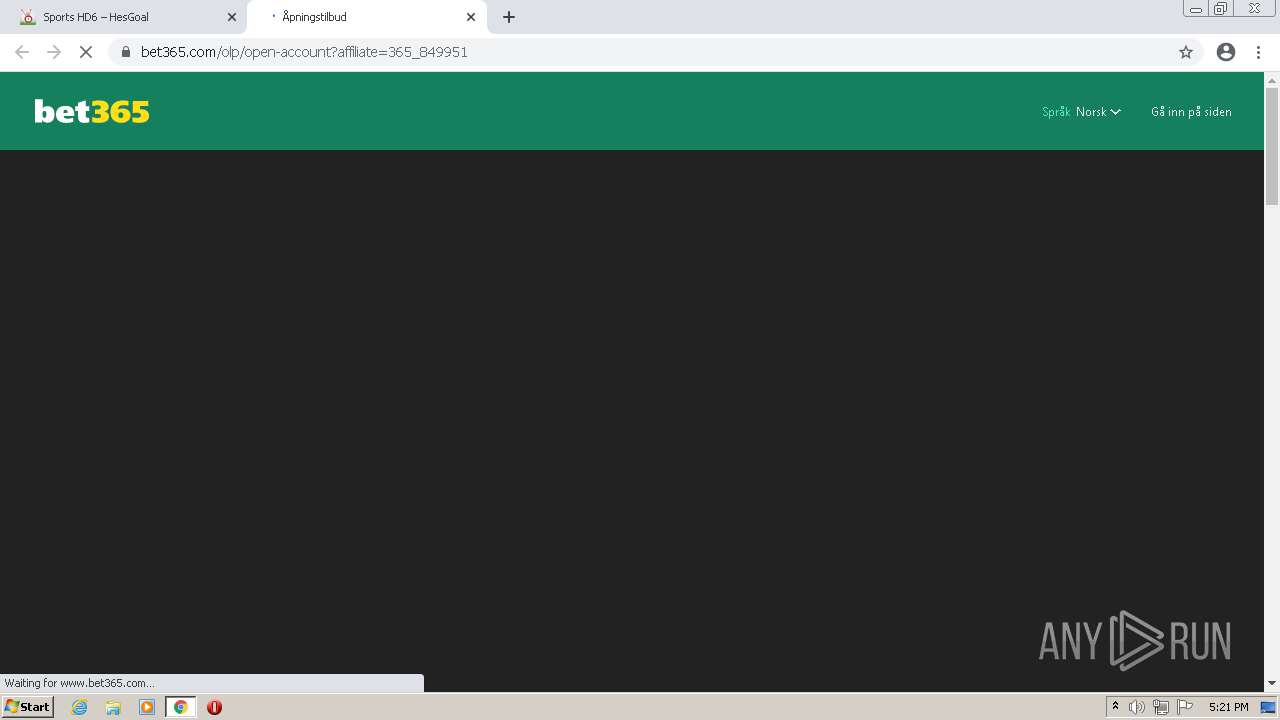Go back to the previous page

point(22,52)
